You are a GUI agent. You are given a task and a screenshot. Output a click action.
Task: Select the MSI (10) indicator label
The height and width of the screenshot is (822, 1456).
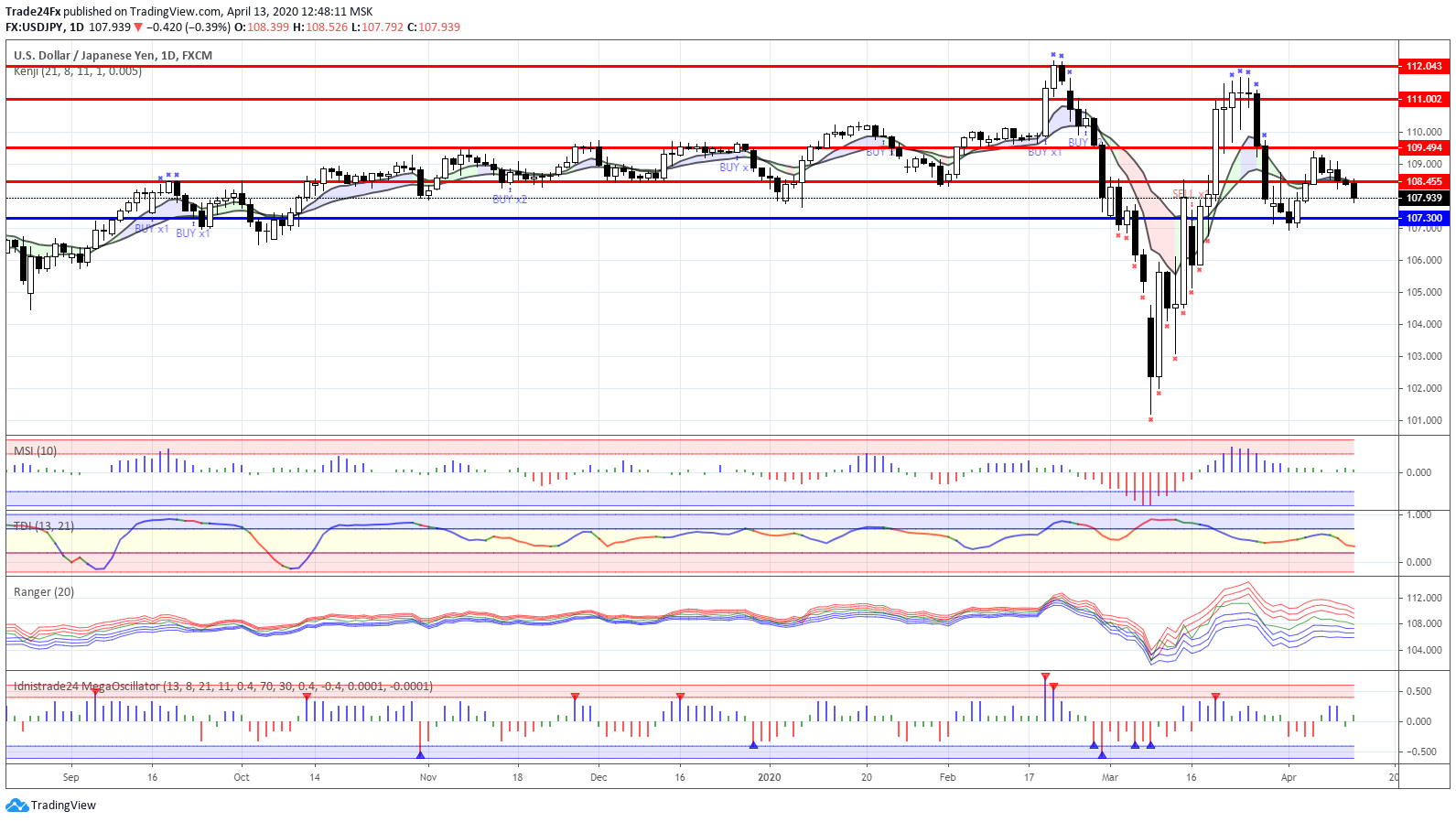[x=35, y=451]
